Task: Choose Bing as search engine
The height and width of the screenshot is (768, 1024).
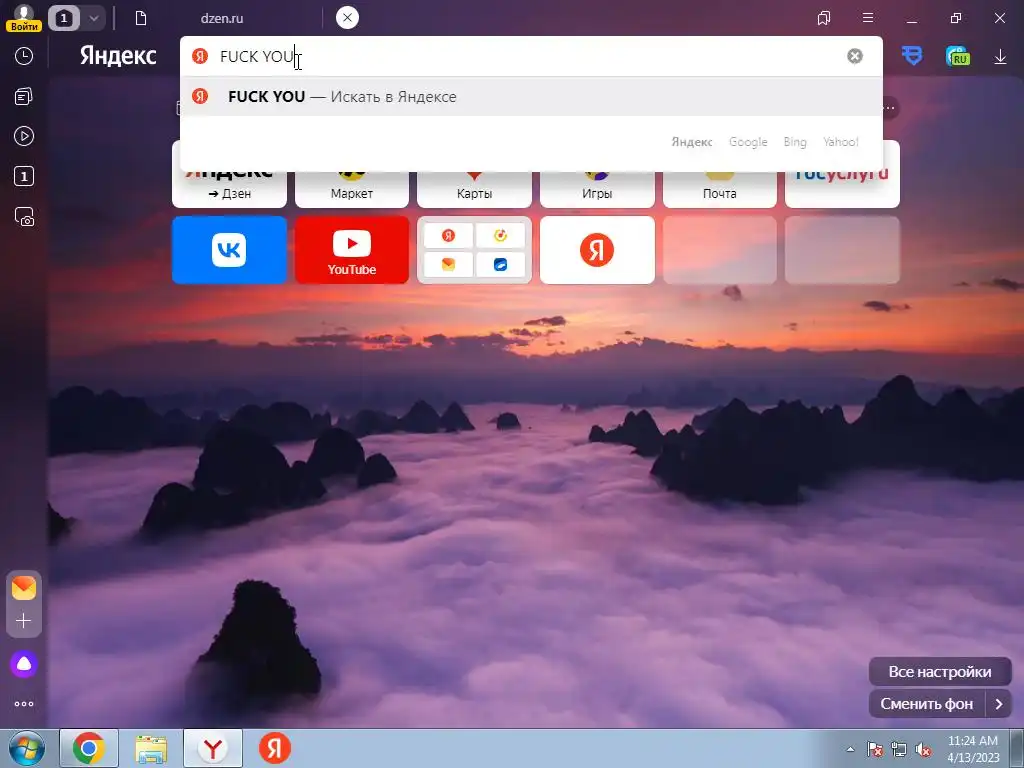Action: (x=795, y=142)
